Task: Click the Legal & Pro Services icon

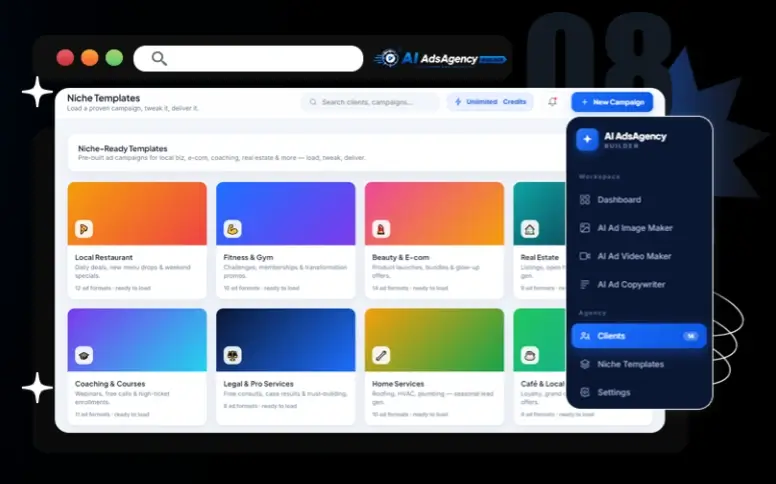Action: (x=233, y=355)
